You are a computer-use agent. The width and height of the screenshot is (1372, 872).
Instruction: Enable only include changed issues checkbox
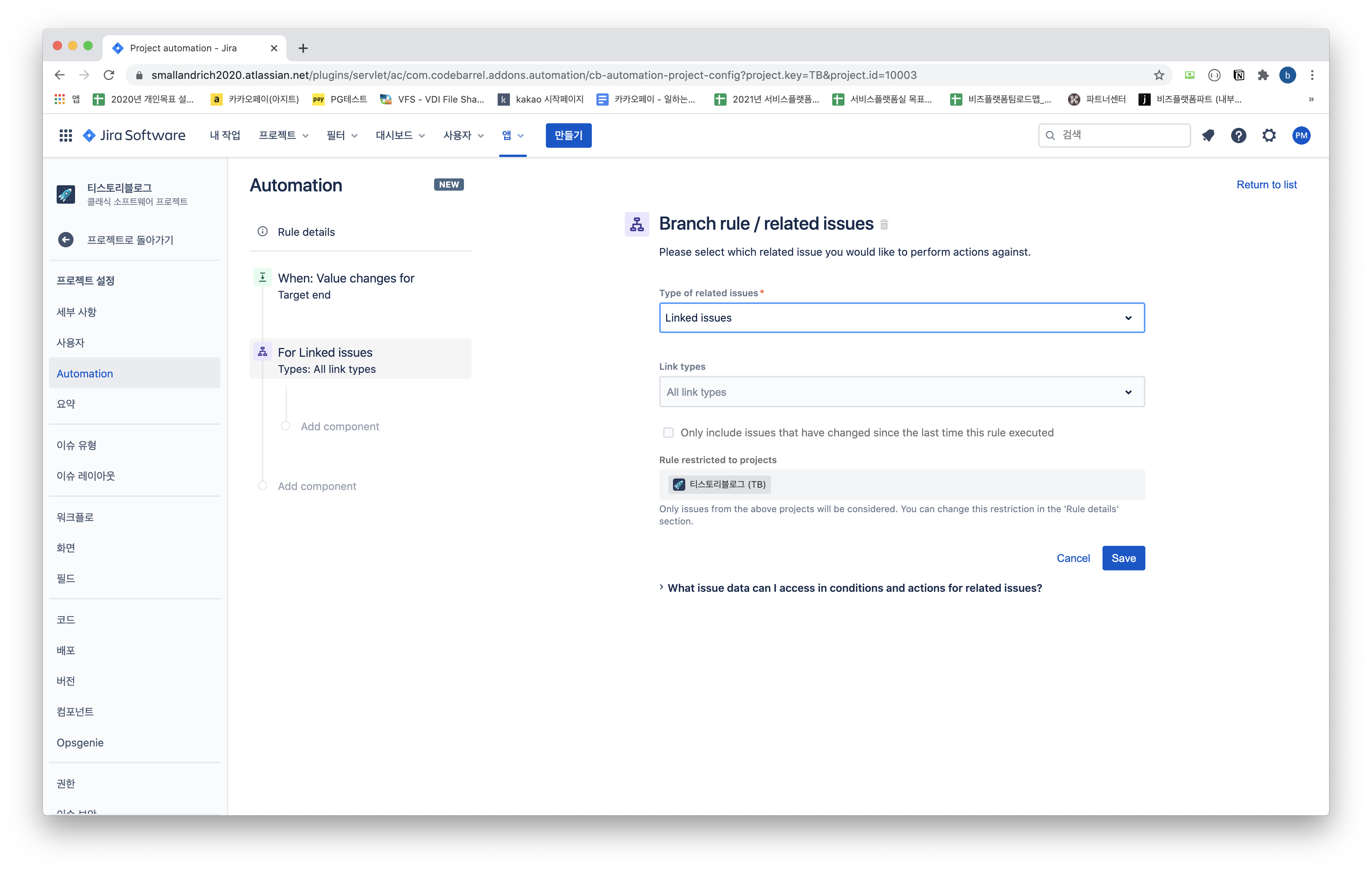click(668, 433)
